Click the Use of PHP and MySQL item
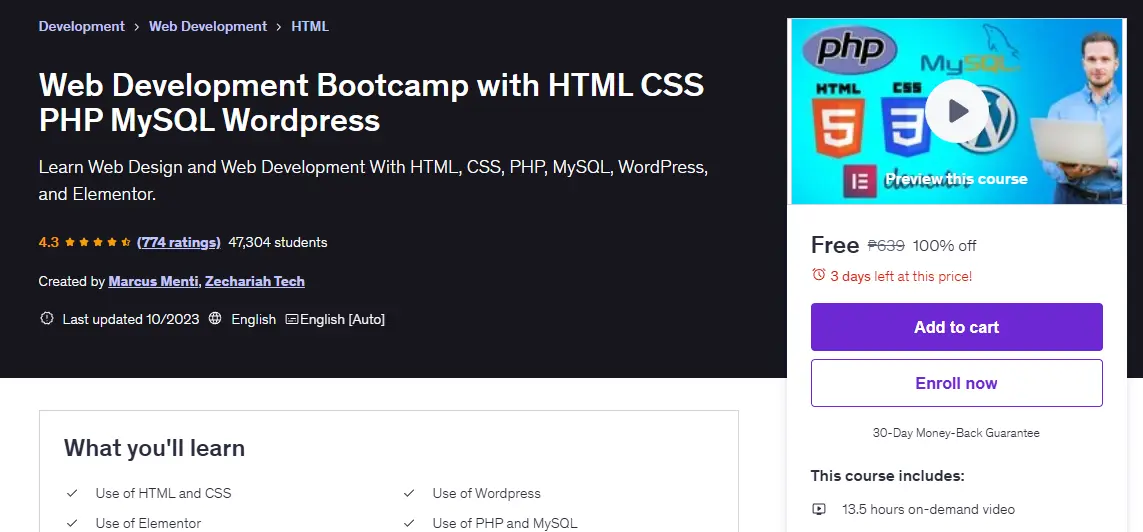 [504, 523]
